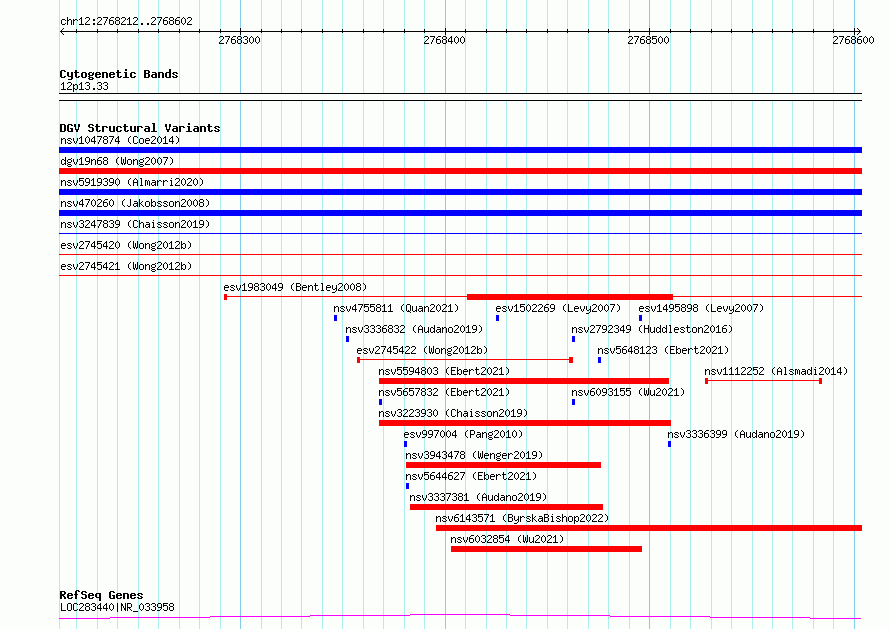Click the red bar under nsv3337381
This screenshot has width=890, height=629.
coord(506,507)
